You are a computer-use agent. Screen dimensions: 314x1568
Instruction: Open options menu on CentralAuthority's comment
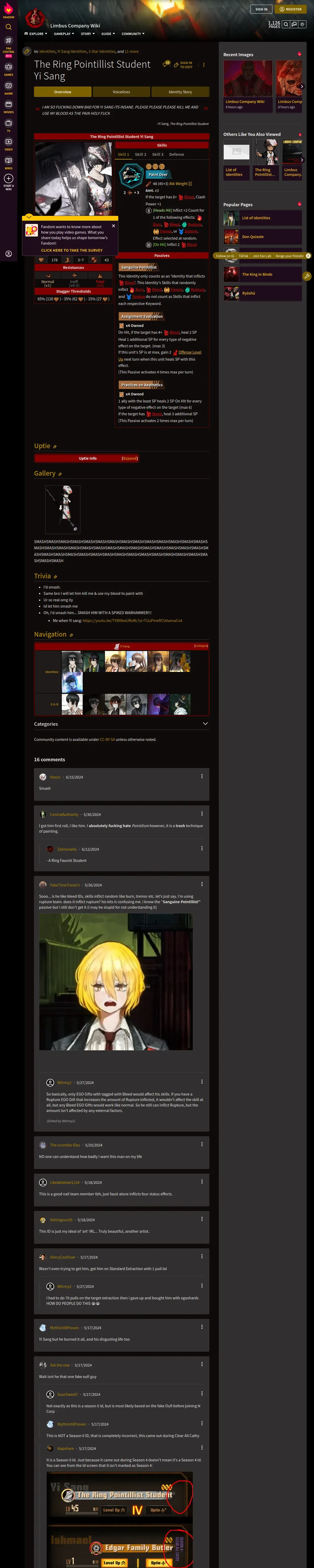pos(202,813)
